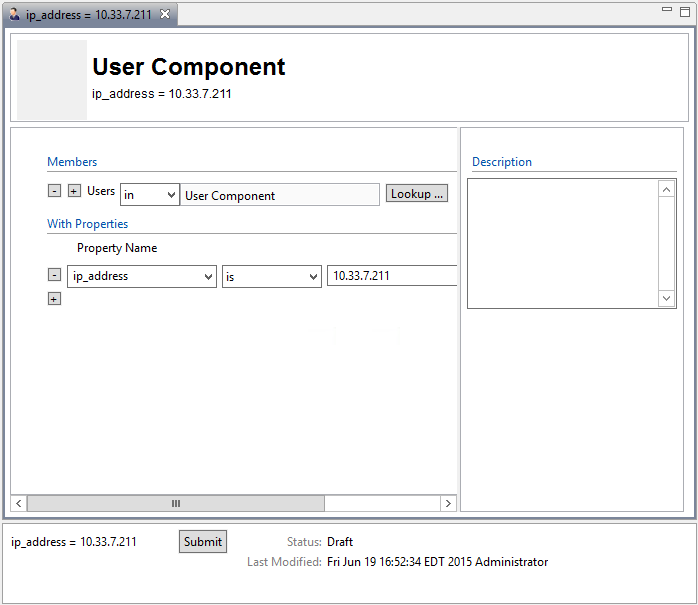The height and width of the screenshot is (605, 698).
Task: Click the User Component members field
Action: click(x=280, y=195)
